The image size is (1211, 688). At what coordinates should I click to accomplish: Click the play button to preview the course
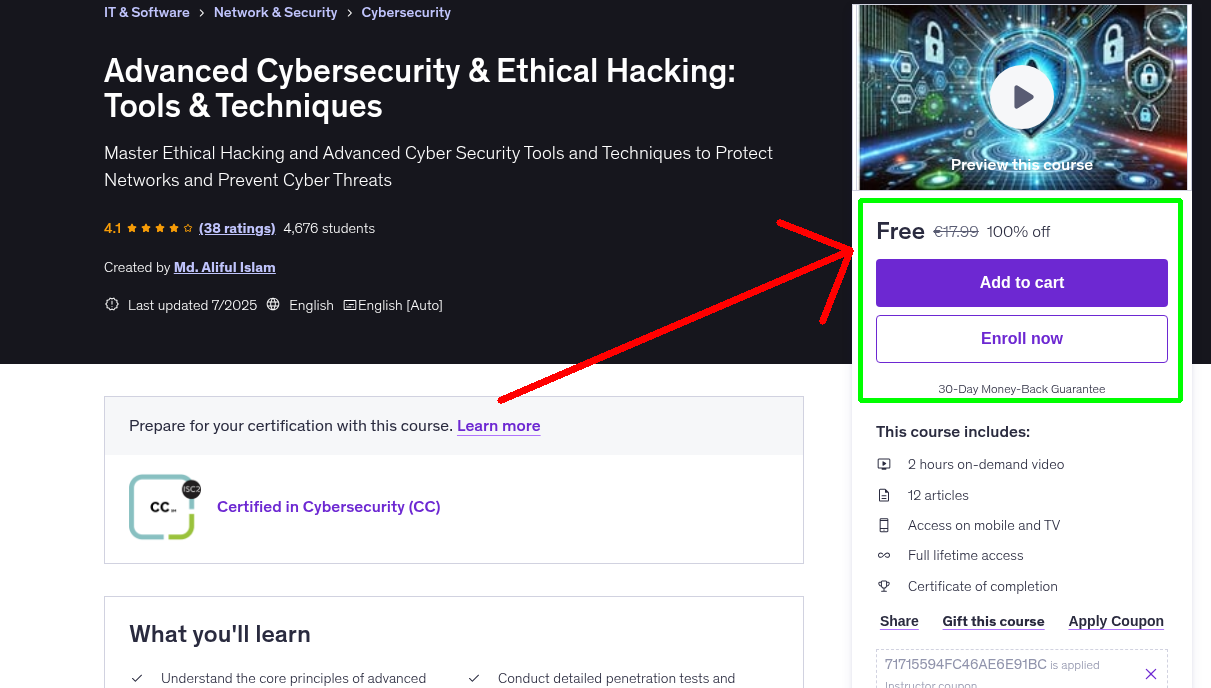click(1021, 96)
